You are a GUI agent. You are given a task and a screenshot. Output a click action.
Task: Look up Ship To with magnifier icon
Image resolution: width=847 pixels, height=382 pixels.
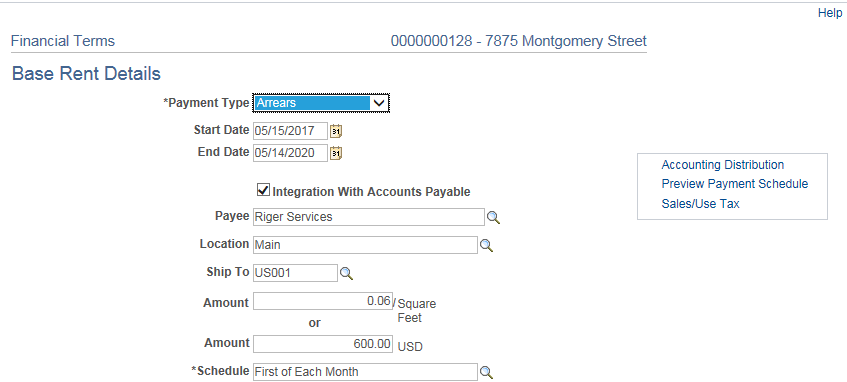pos(346,274)
